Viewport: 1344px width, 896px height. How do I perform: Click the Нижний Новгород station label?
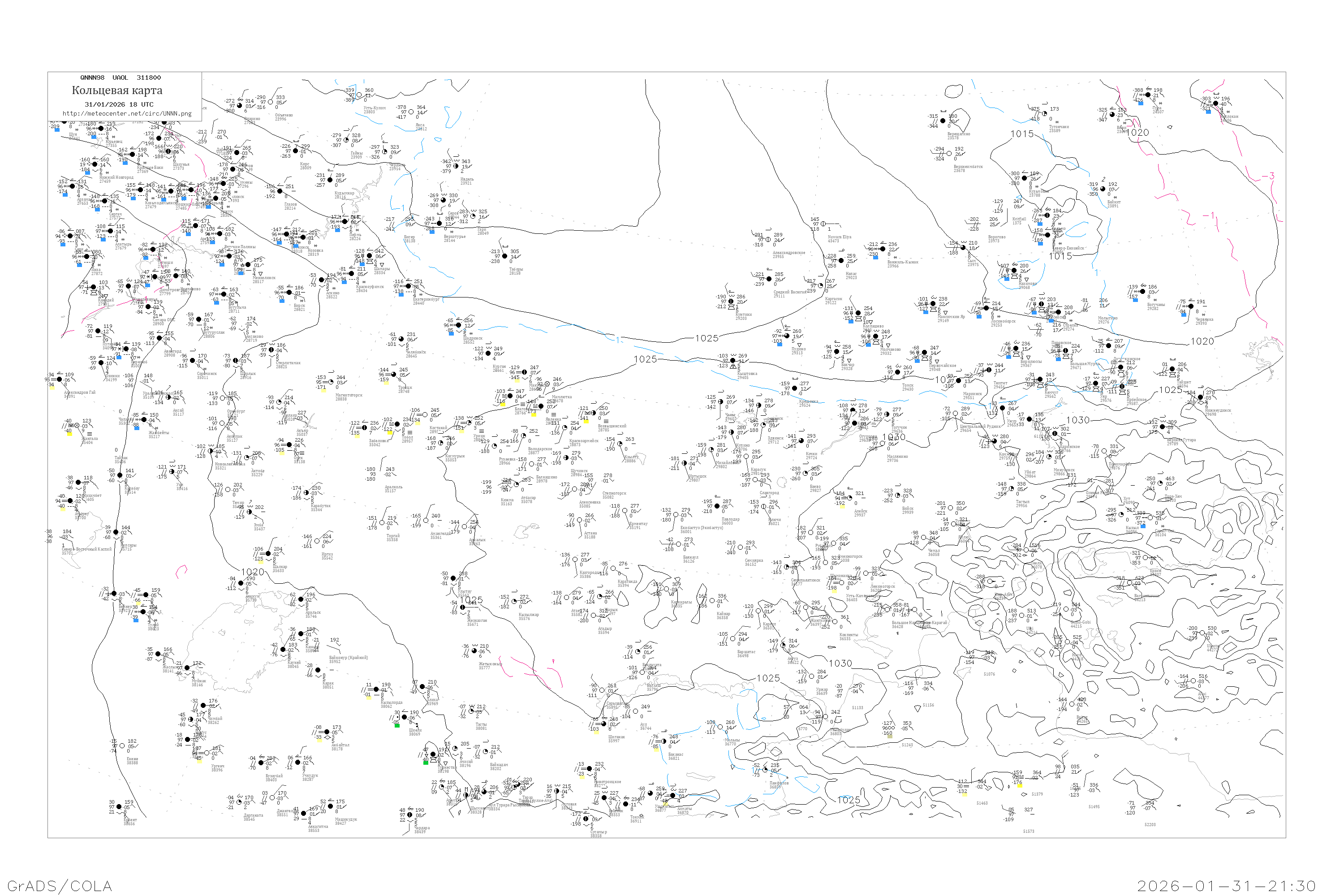pos(116,177)
